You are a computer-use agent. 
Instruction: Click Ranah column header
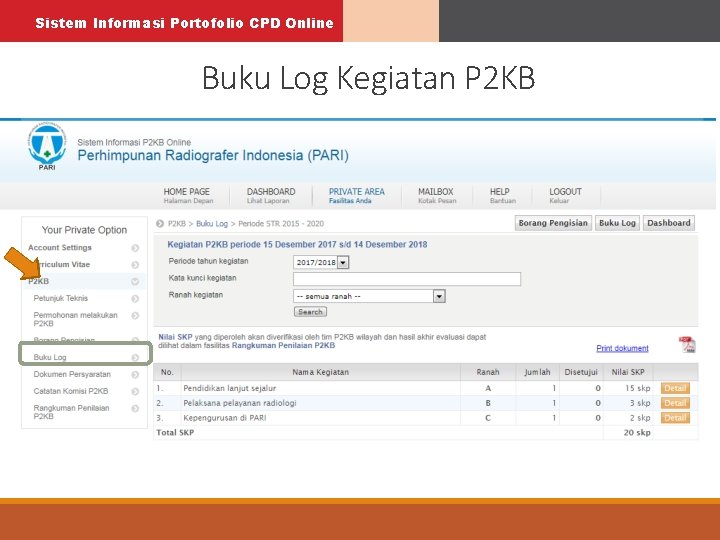click(488, 372)
